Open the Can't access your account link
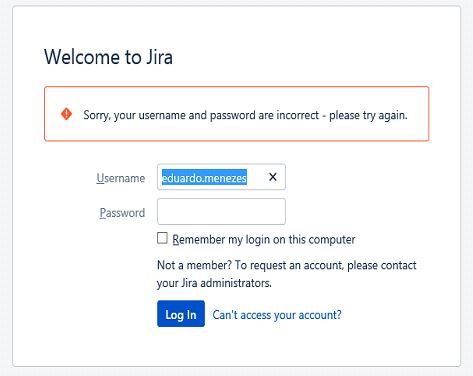 click(x=277, y=315)
